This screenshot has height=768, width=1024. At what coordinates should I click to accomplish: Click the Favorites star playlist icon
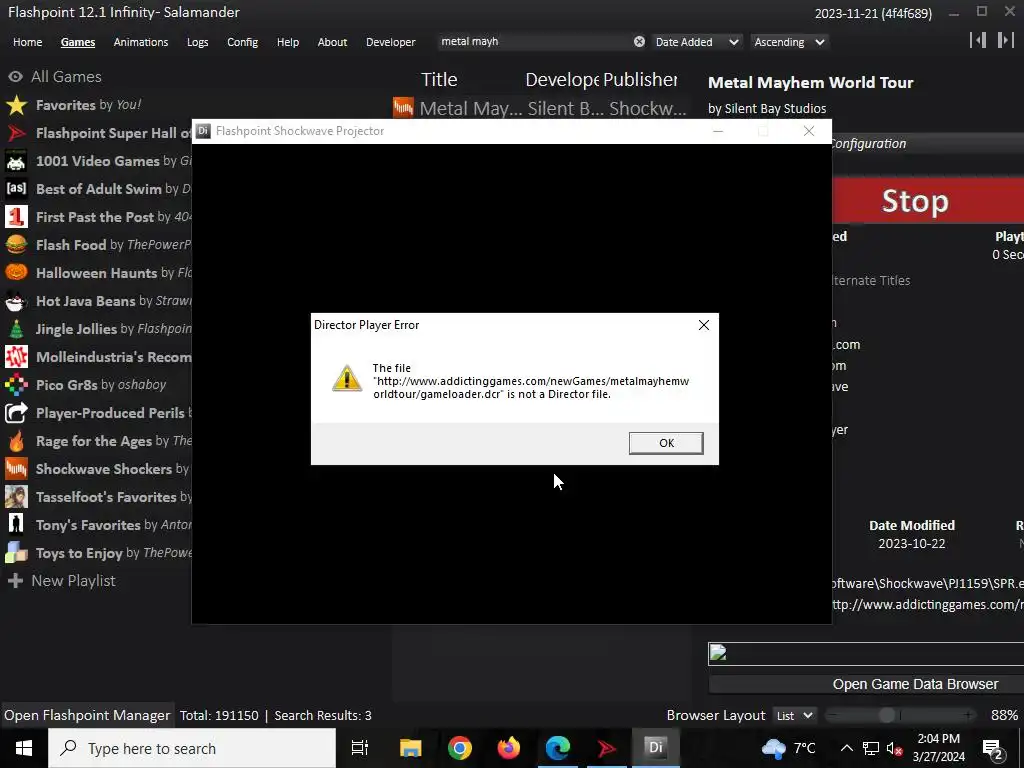[x=16, y=105]
